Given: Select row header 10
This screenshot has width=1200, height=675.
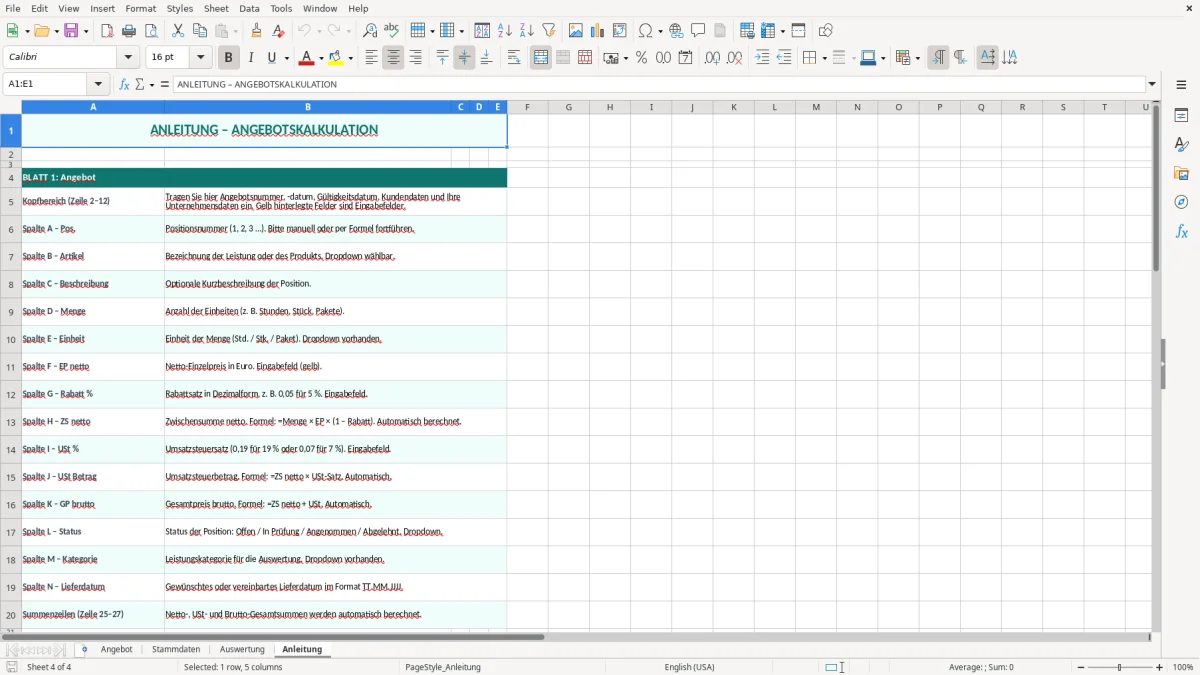Looking at the screenshot, I should (x=11, y=339).
